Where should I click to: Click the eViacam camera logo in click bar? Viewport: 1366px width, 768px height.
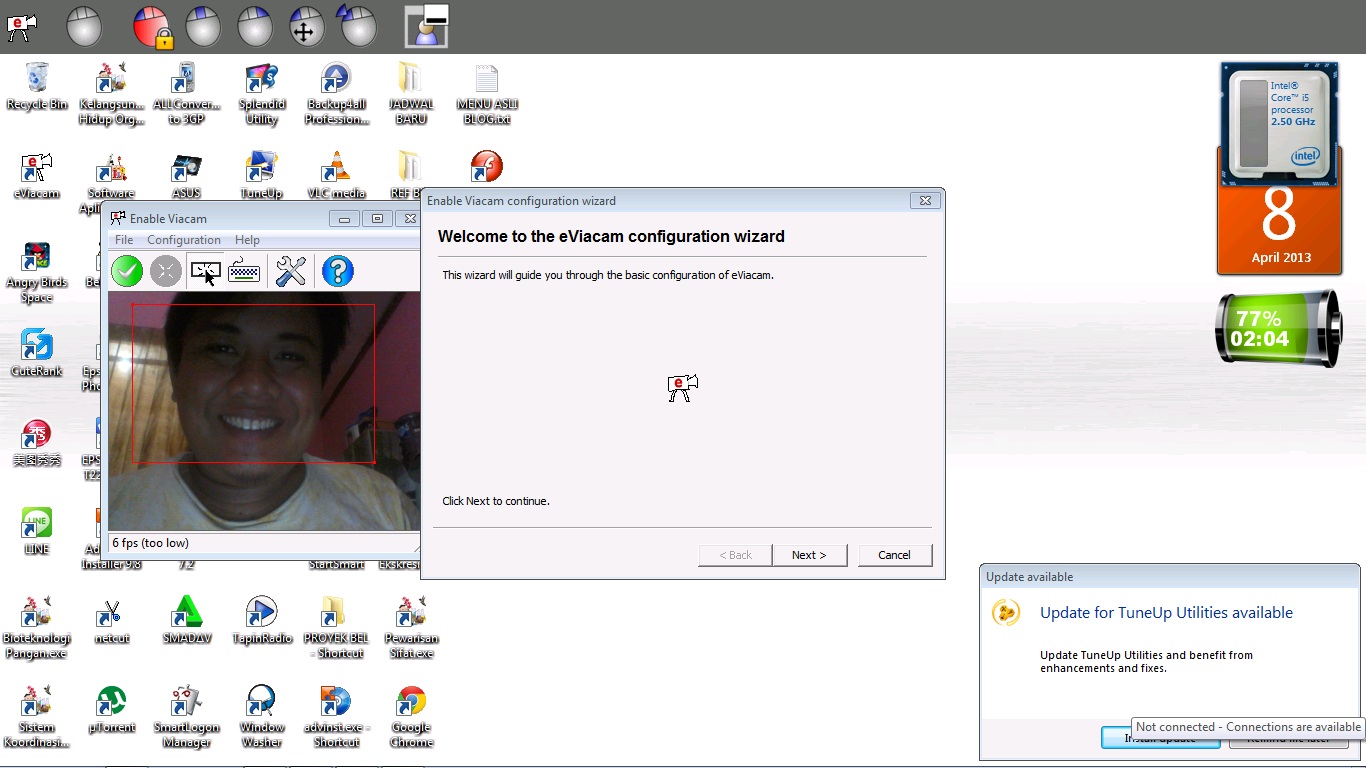[22, 27]
